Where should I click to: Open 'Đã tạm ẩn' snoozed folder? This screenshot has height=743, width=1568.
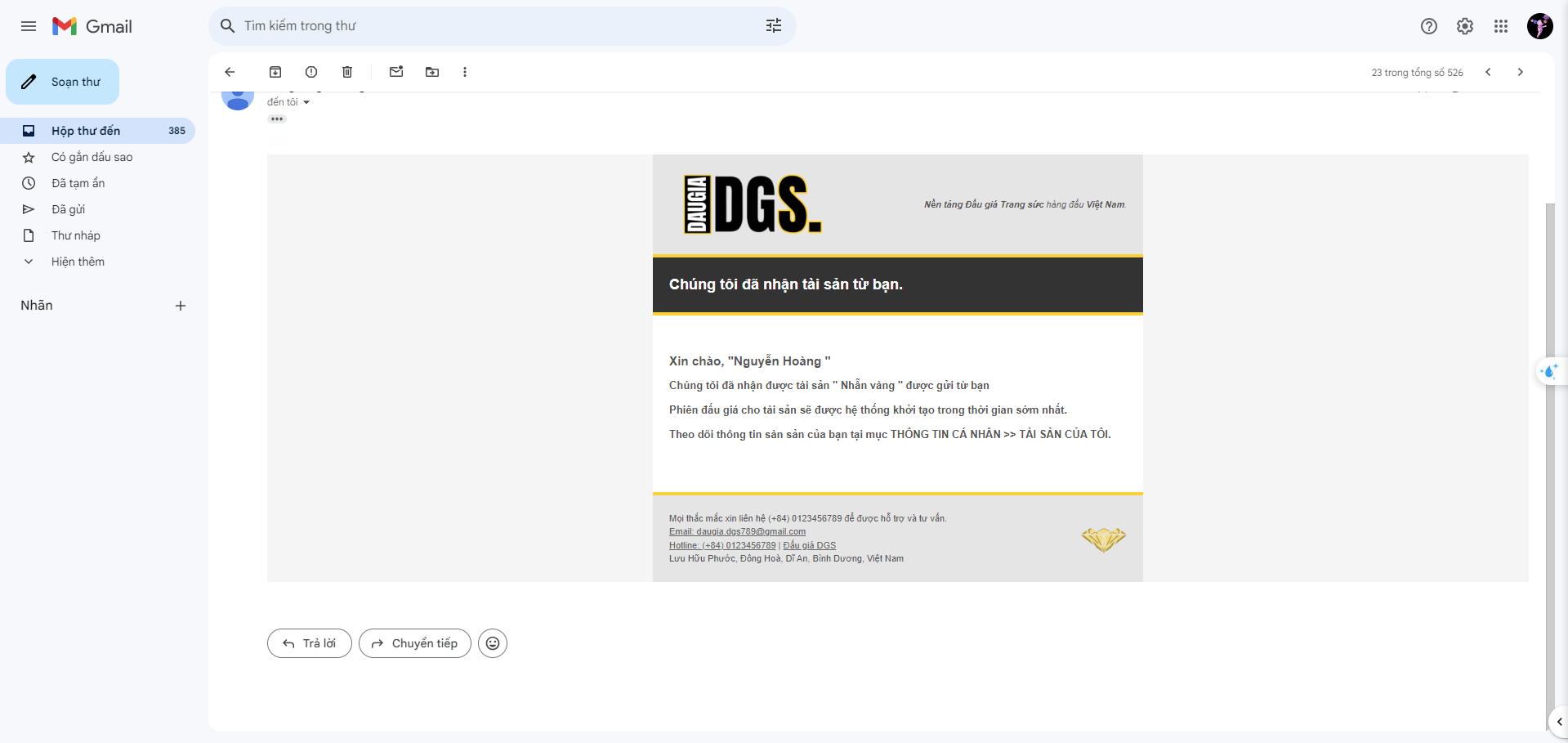[x=78, y=183]
